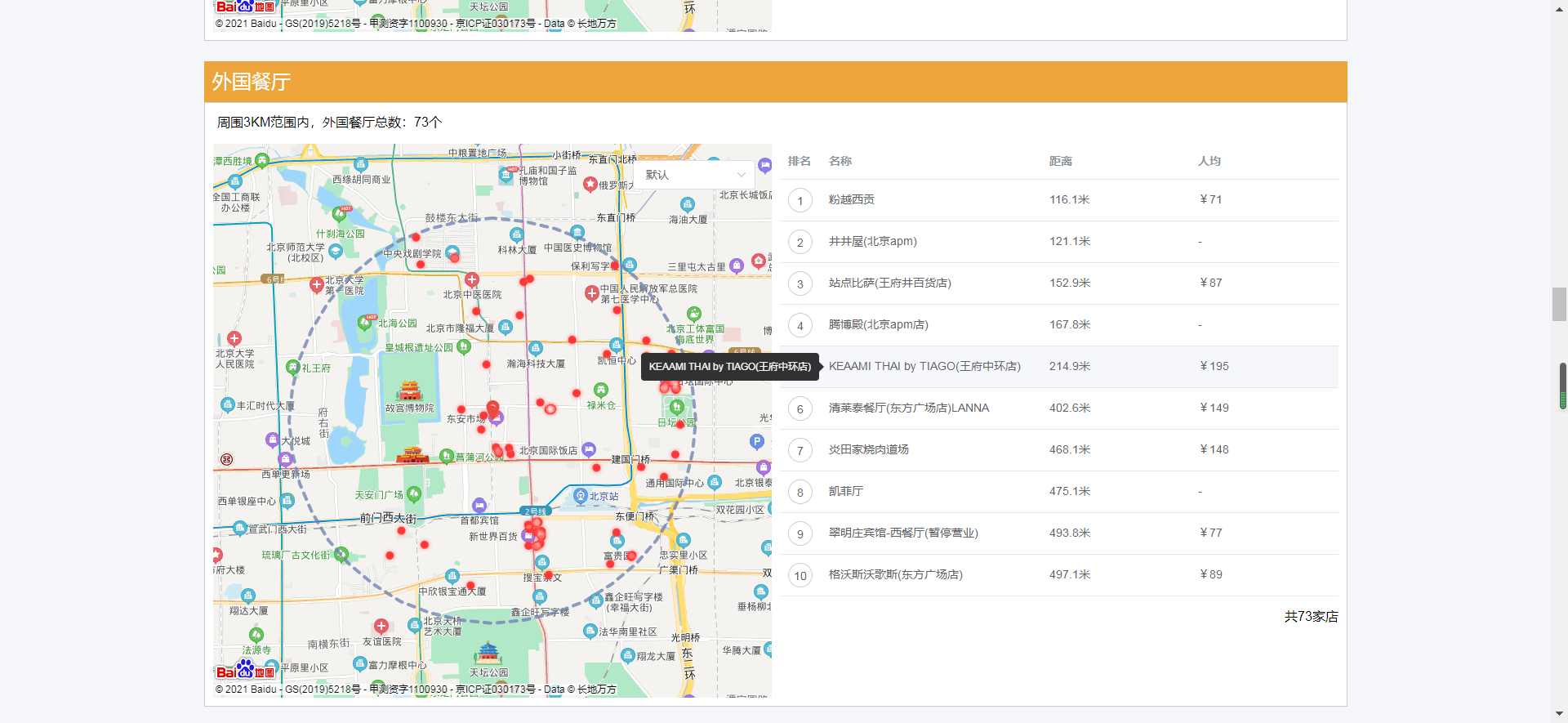1568x723 pixels.
Task: Click the 潭西胜境 park icon on map
Action: tap(262, 160)
